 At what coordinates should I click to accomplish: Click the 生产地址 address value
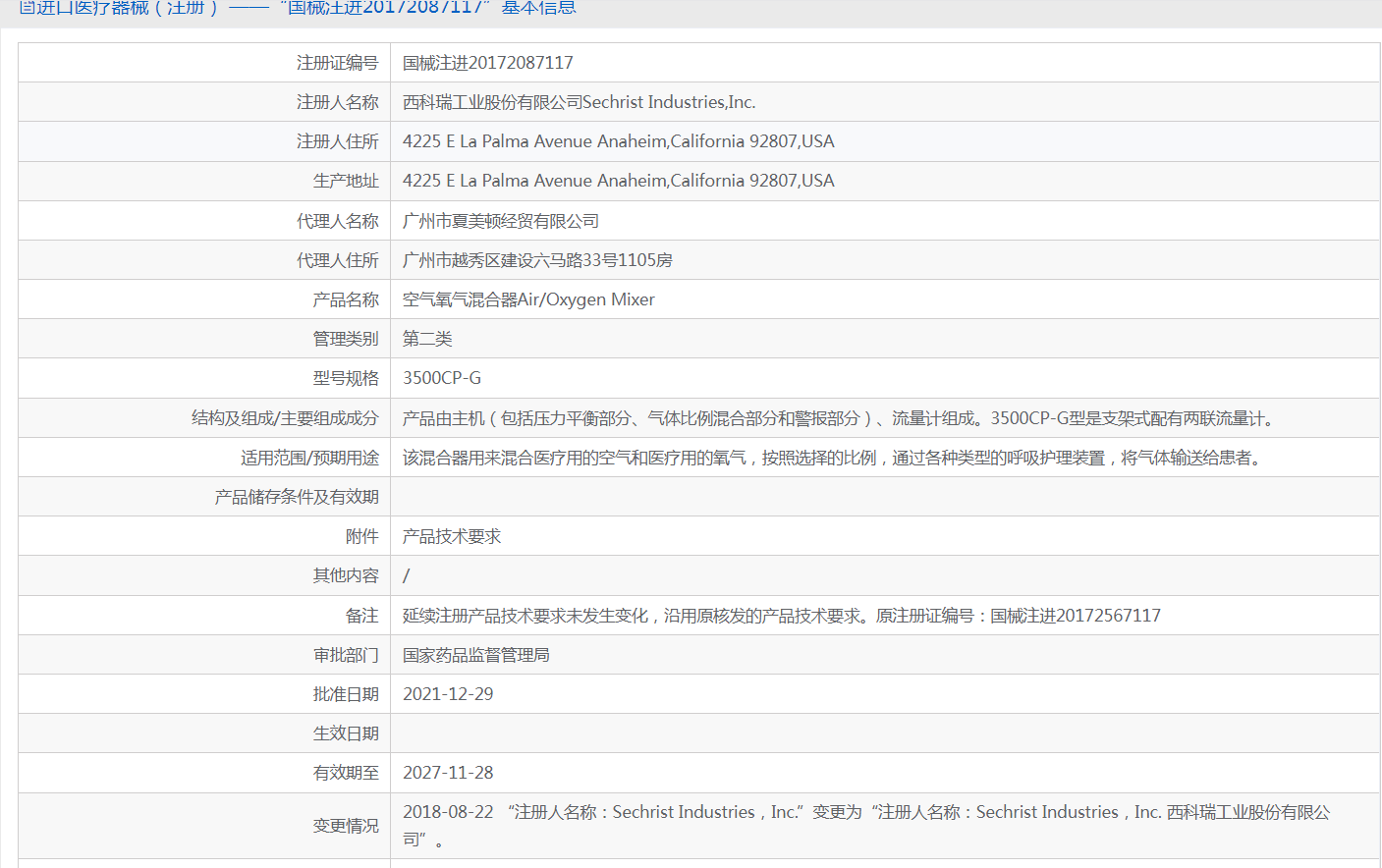[x=618, y=181]
